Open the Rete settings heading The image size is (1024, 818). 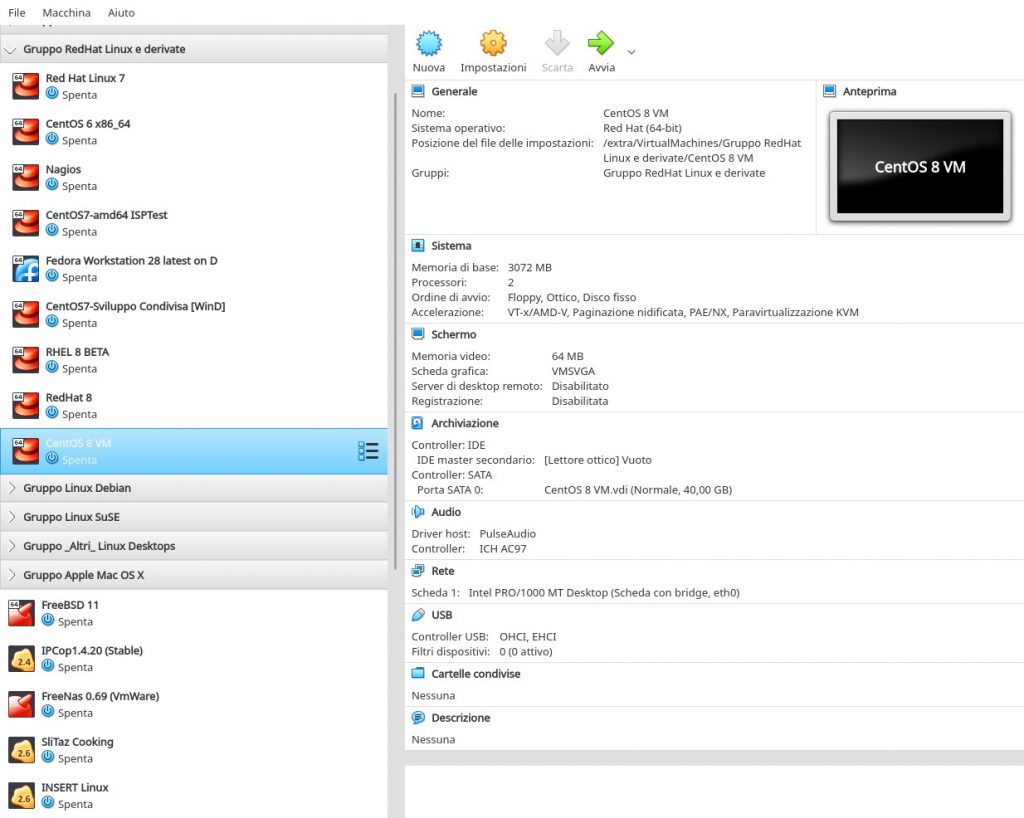[442, 571]
